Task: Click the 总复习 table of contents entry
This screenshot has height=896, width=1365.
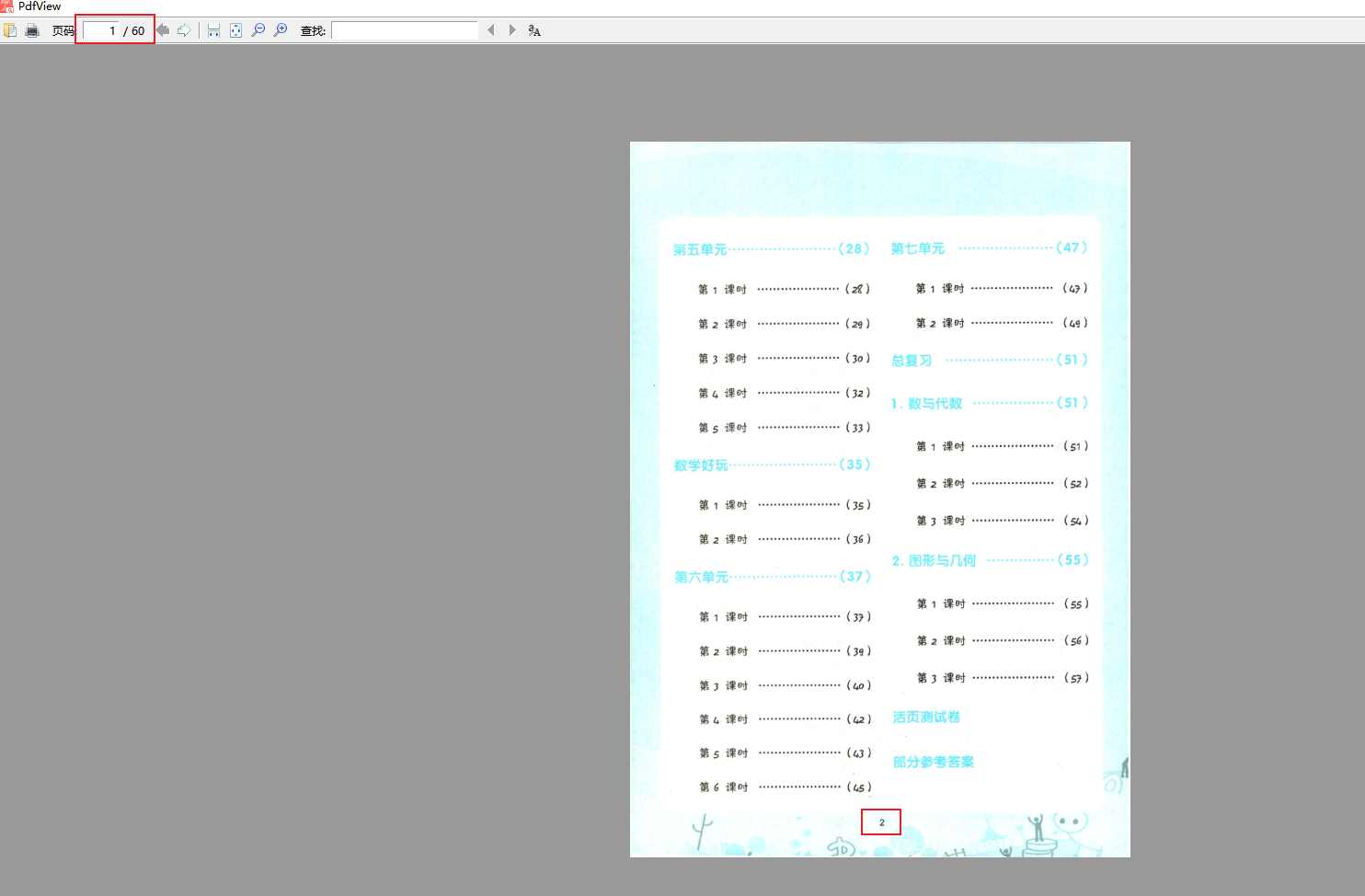Action: click(910, 360)
